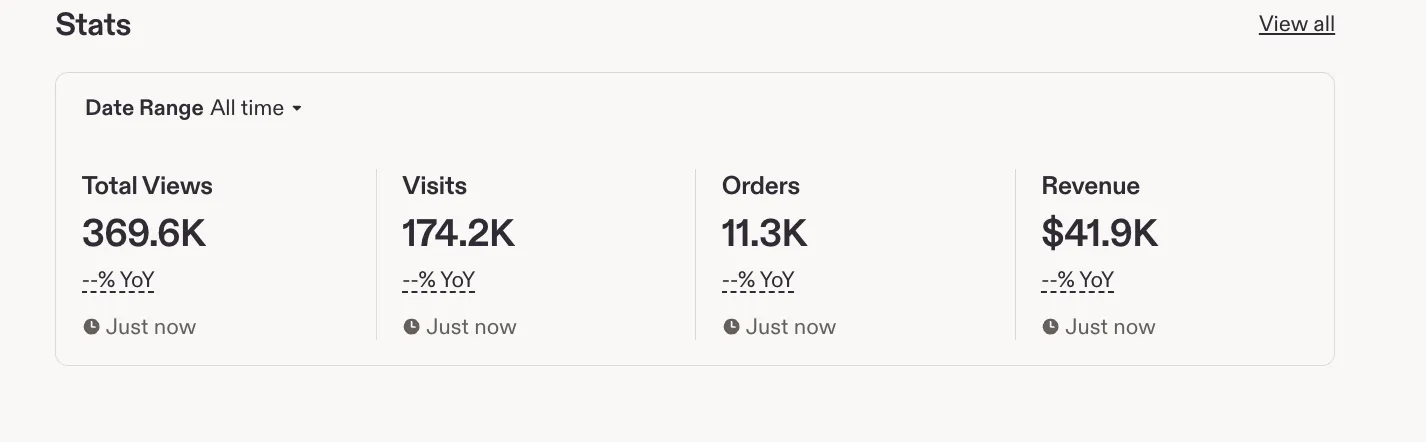Click the Revenue YoY percentage

tap(1078, 280)
